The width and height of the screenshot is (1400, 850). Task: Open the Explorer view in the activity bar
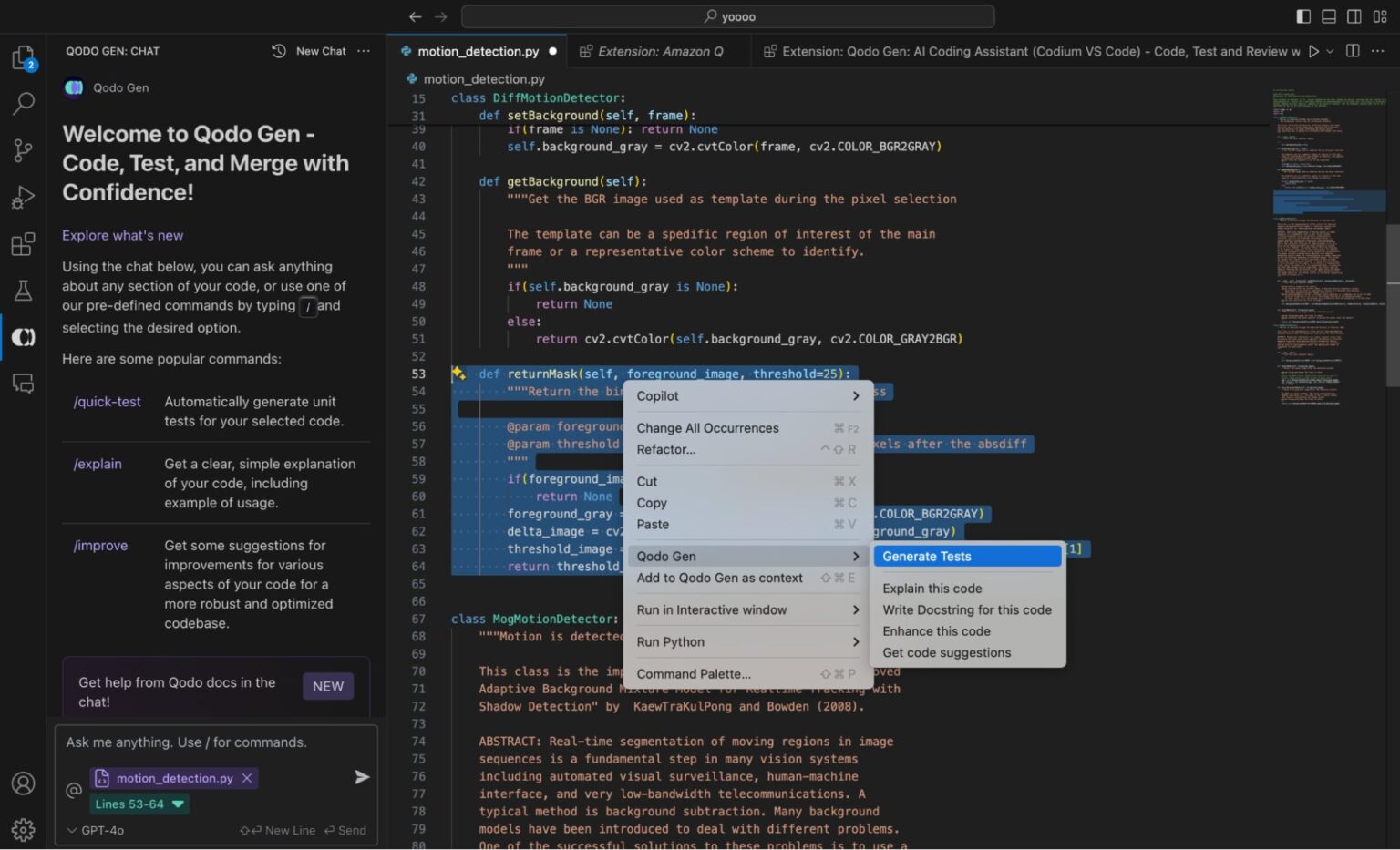pyautogui.click(x=24, y=56)
